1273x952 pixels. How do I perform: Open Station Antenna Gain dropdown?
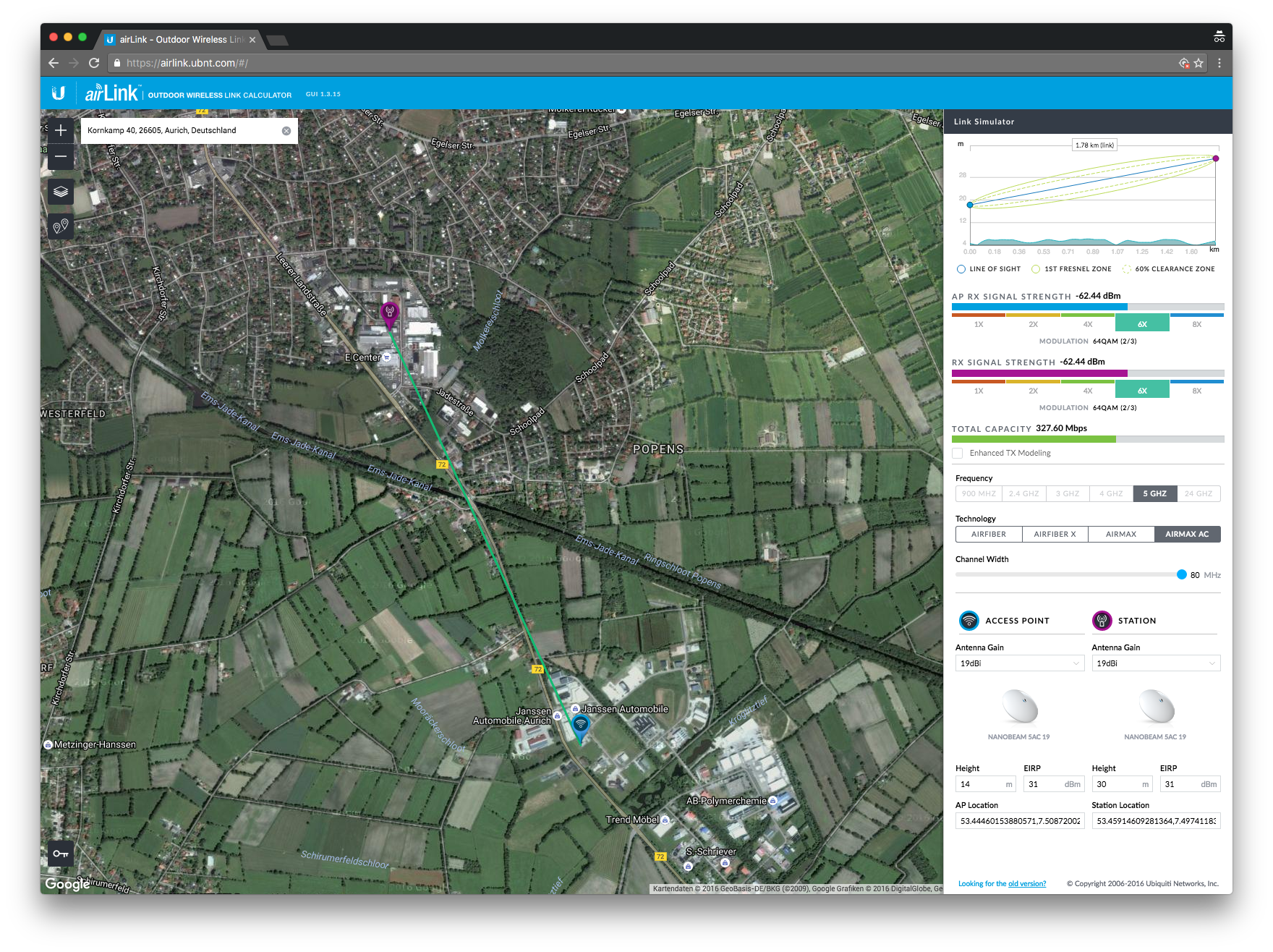click(1155, 663)
